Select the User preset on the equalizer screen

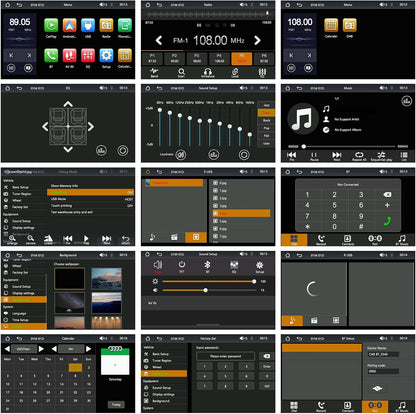[266, 144]
